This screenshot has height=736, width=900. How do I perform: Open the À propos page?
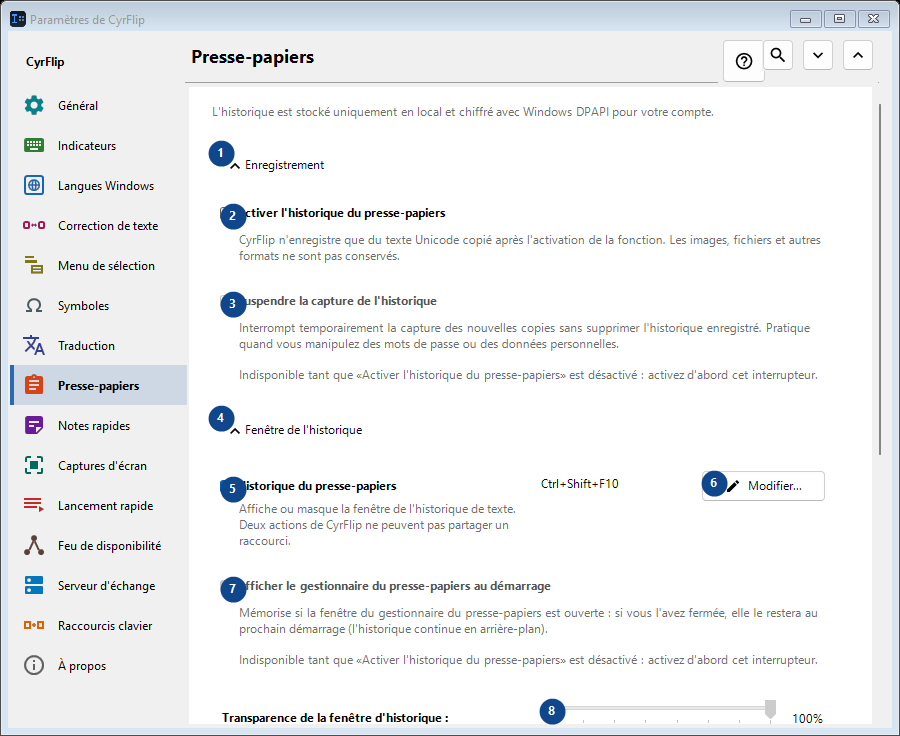pos(99,665)
